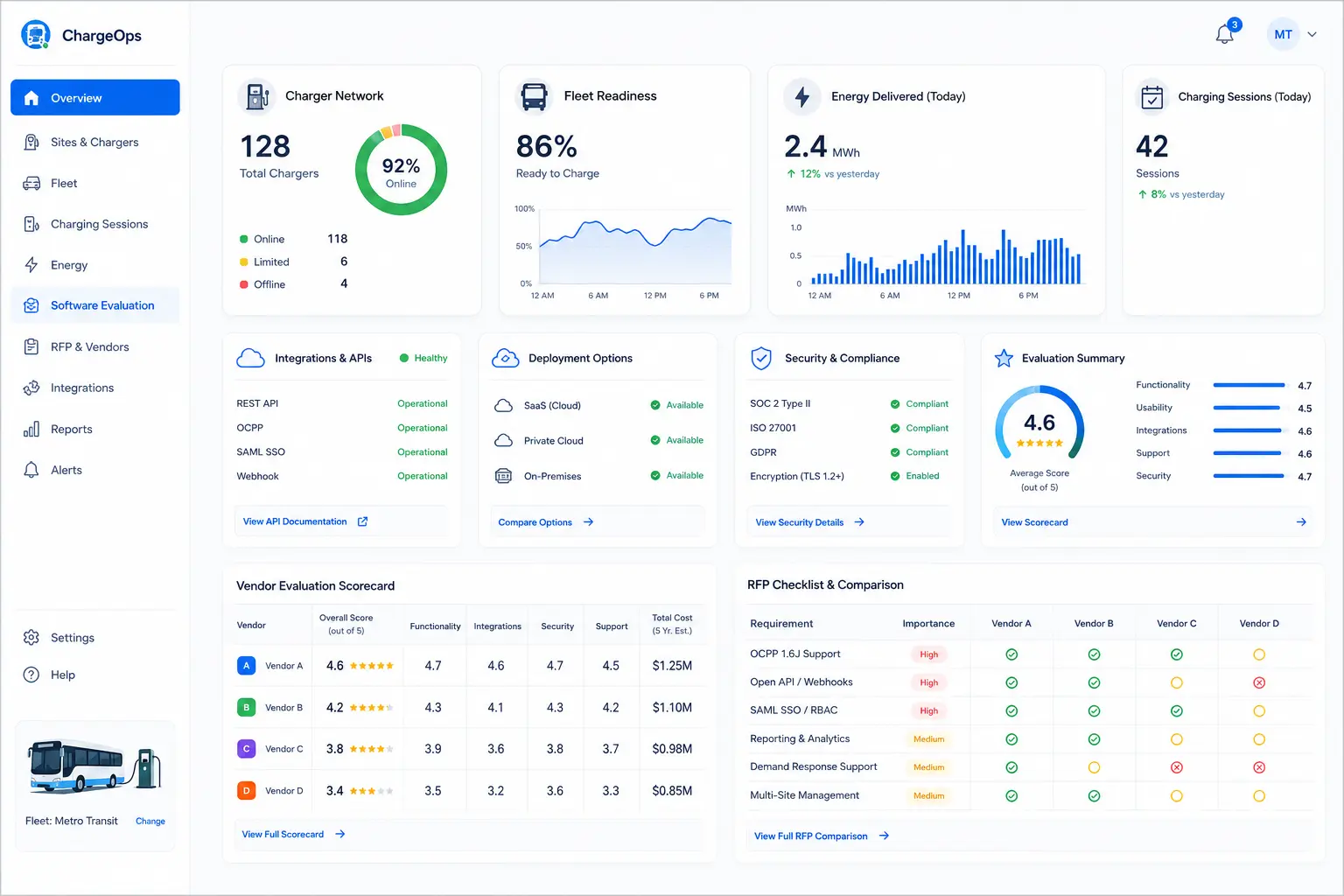
Task: Open Sites & Chargers in sidebar
Action: [x=95, y=143]
